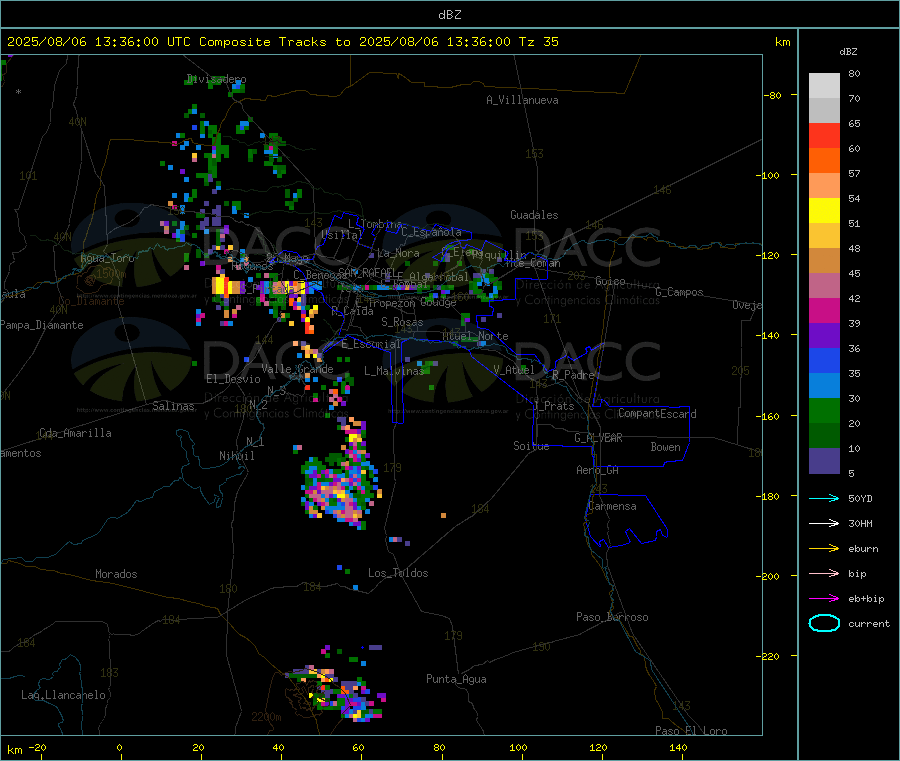Click the 'Morados' map label
This screenshot has width=900, height=761.
(117, 574)
